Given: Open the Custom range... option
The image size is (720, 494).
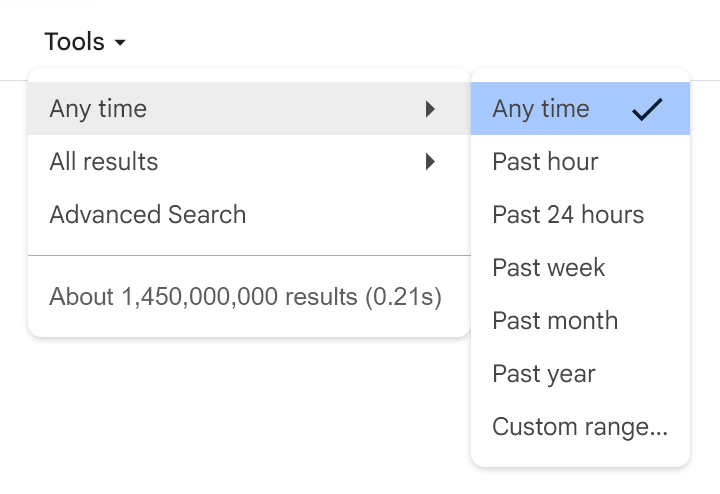Looking at the screenshot, I should (580, 427).
